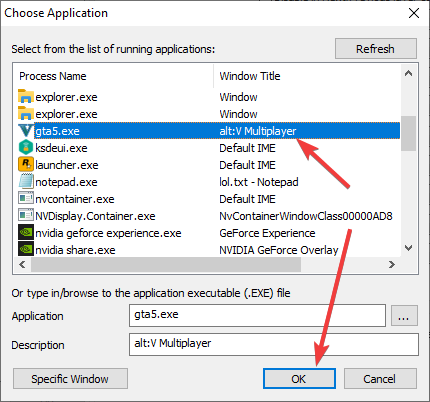Confirm selection with OK button
This screenshot has width=430, height=402.
coord(299,379)
